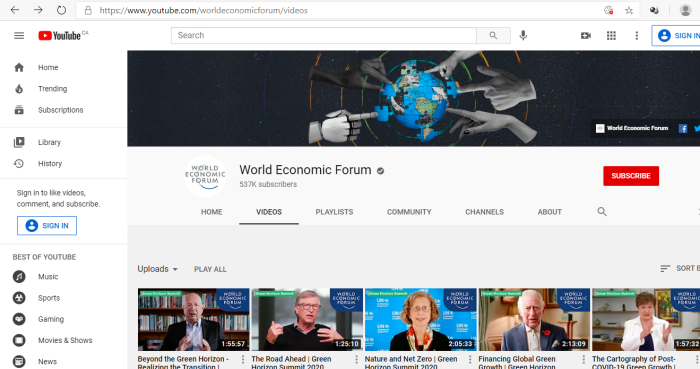This screenshot has width=700, height=369.
Task: Click the BEST OF YOUTUBE heading
Action: 44,257
